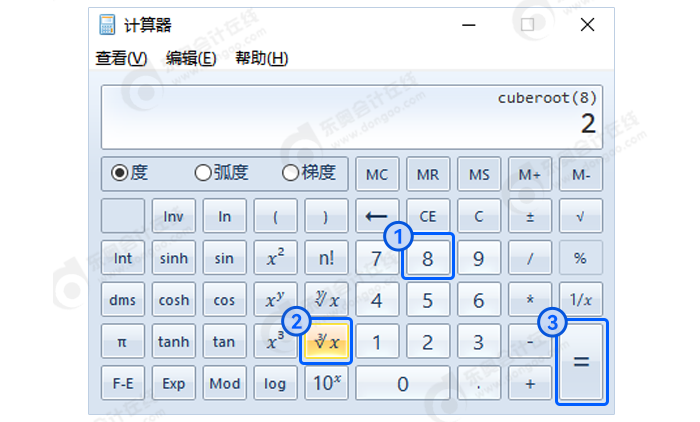Click the x squared button
The width and height of the screenshot is (700, 422).
click(x=275, y=258)
